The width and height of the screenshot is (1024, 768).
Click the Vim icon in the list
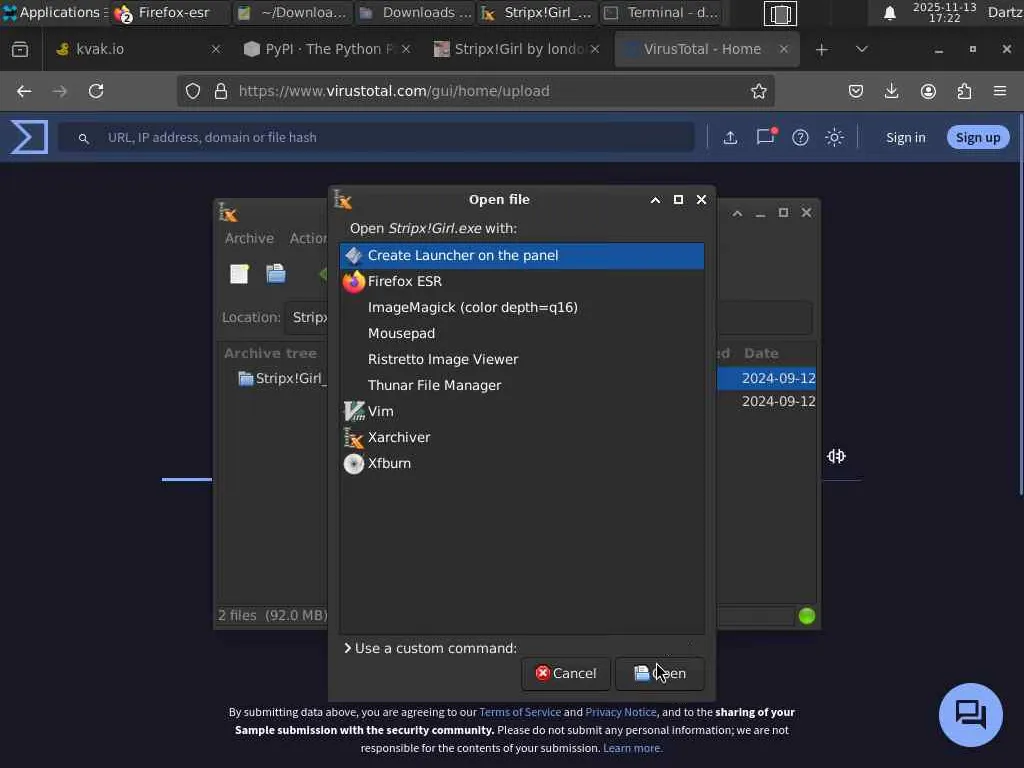[353, 411]
